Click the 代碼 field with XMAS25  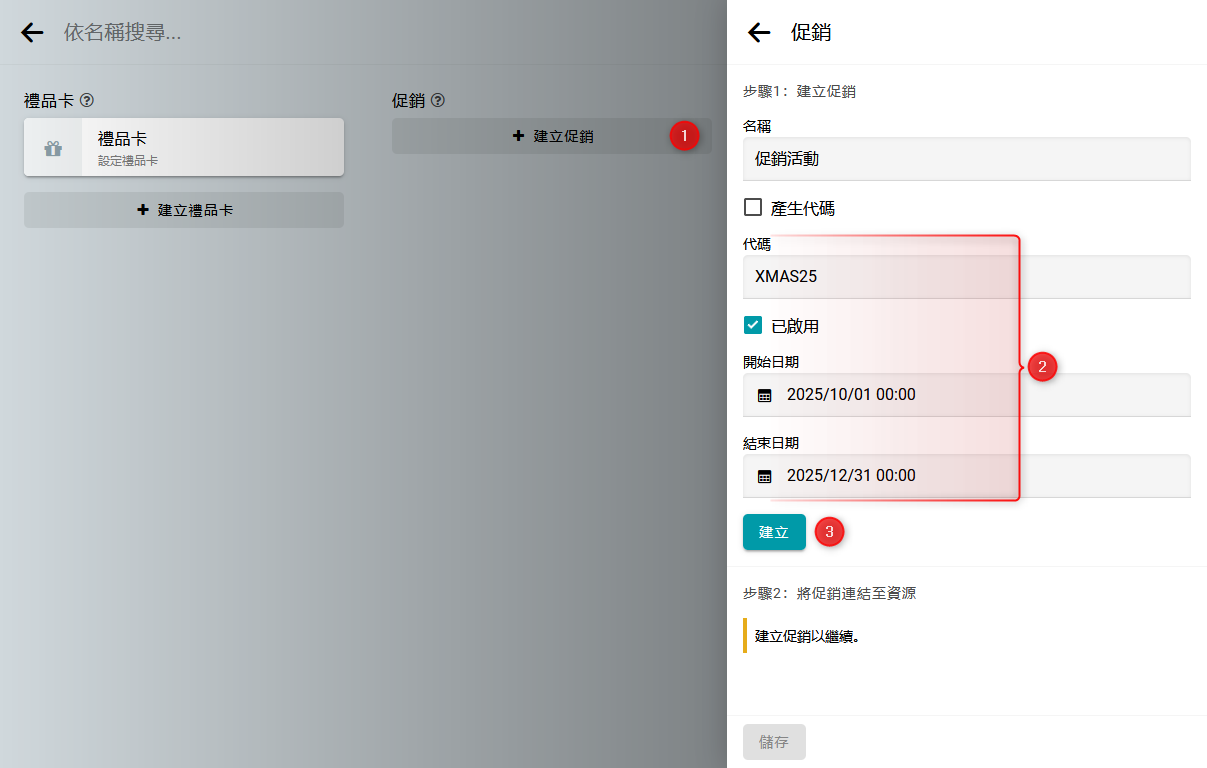[x=966, y=277]
